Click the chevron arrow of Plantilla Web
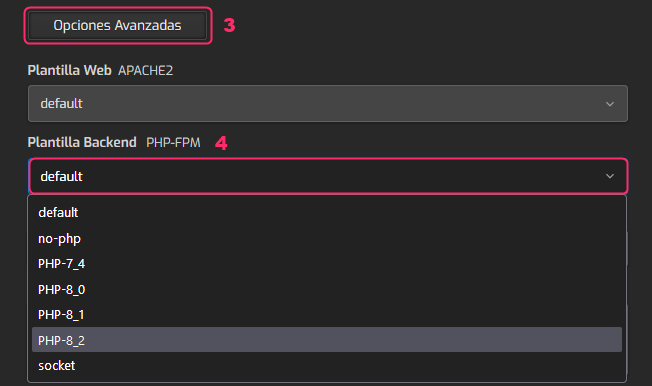Viewport: 652px width, 386px height. [x=610, y=104]
